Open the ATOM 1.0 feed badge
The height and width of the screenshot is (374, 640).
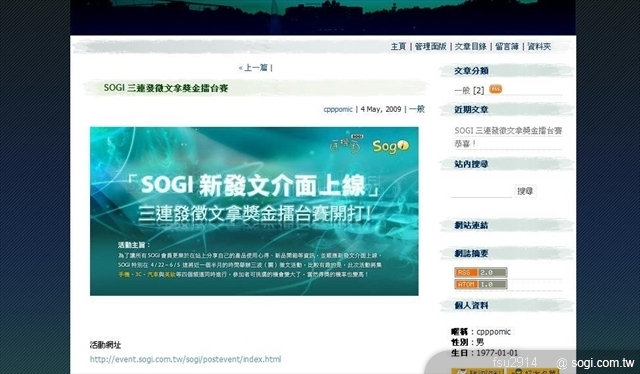click(481, 284)
